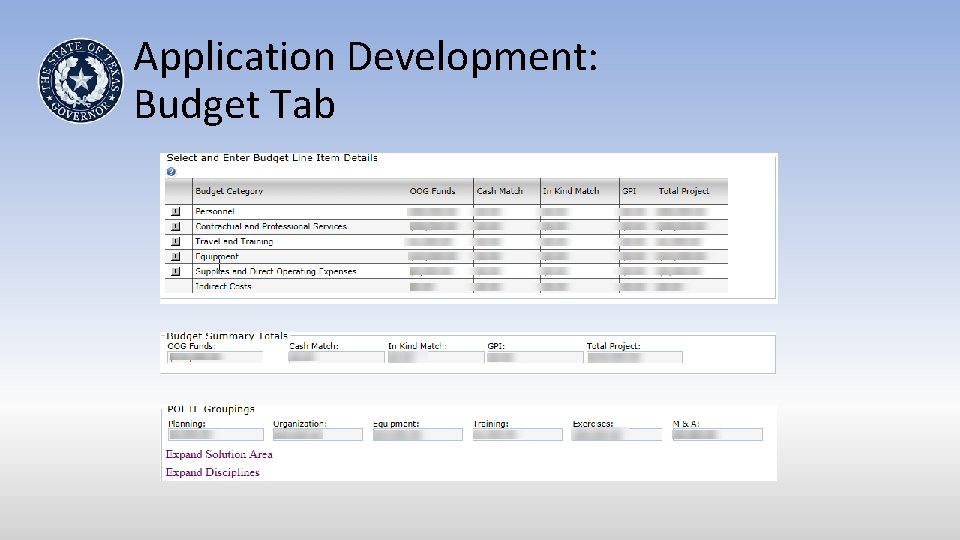Click the Cash Match summary total field
Viewport: 960px width, 540px height.
click(336, 358)
